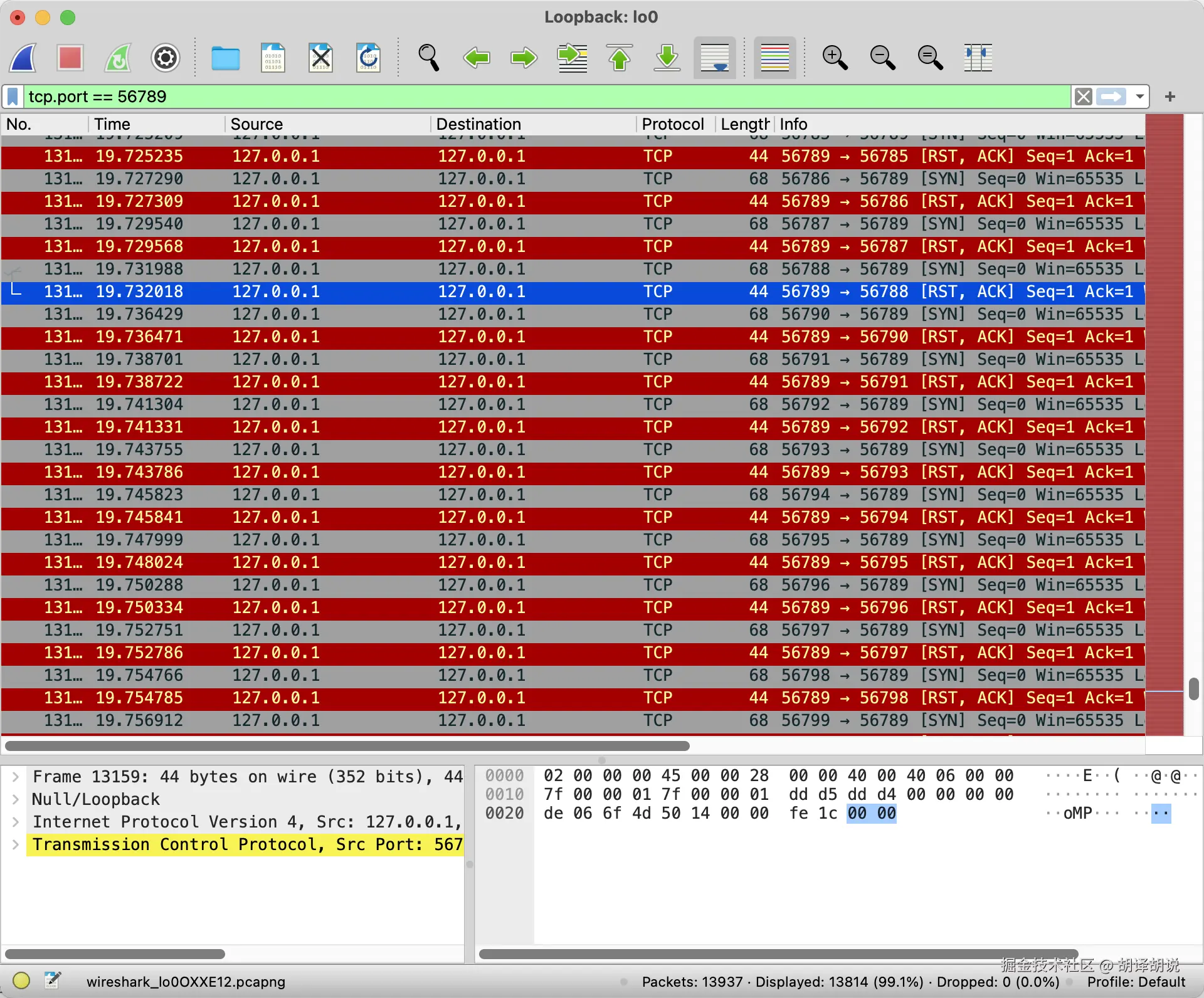Click the start capture shark fin icon
The width and height of the screenshot is (1204, 998).
(23, 58)
